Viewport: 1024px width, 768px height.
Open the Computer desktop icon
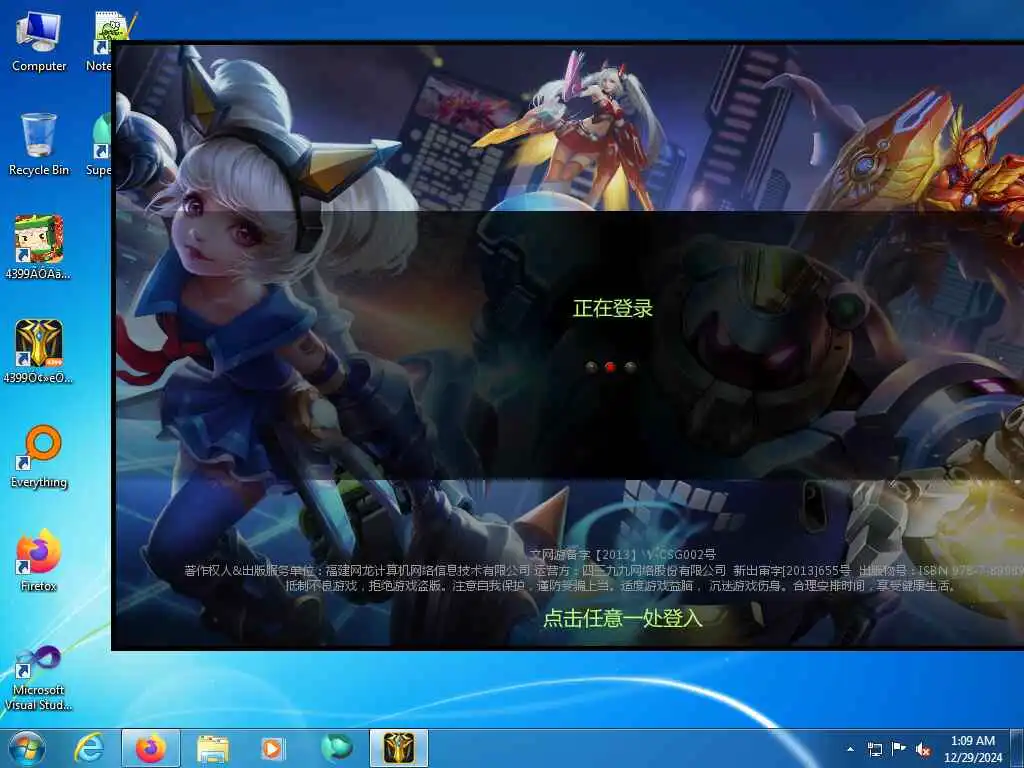[39, 42]
